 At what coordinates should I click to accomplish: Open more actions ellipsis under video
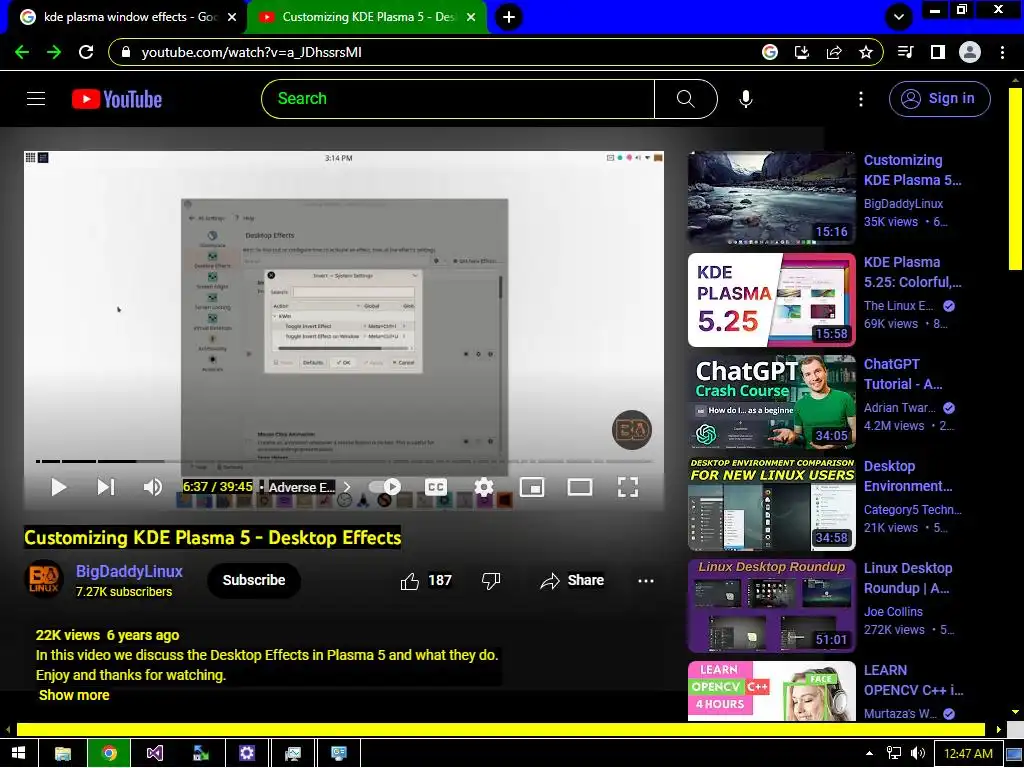pos(645,581)
